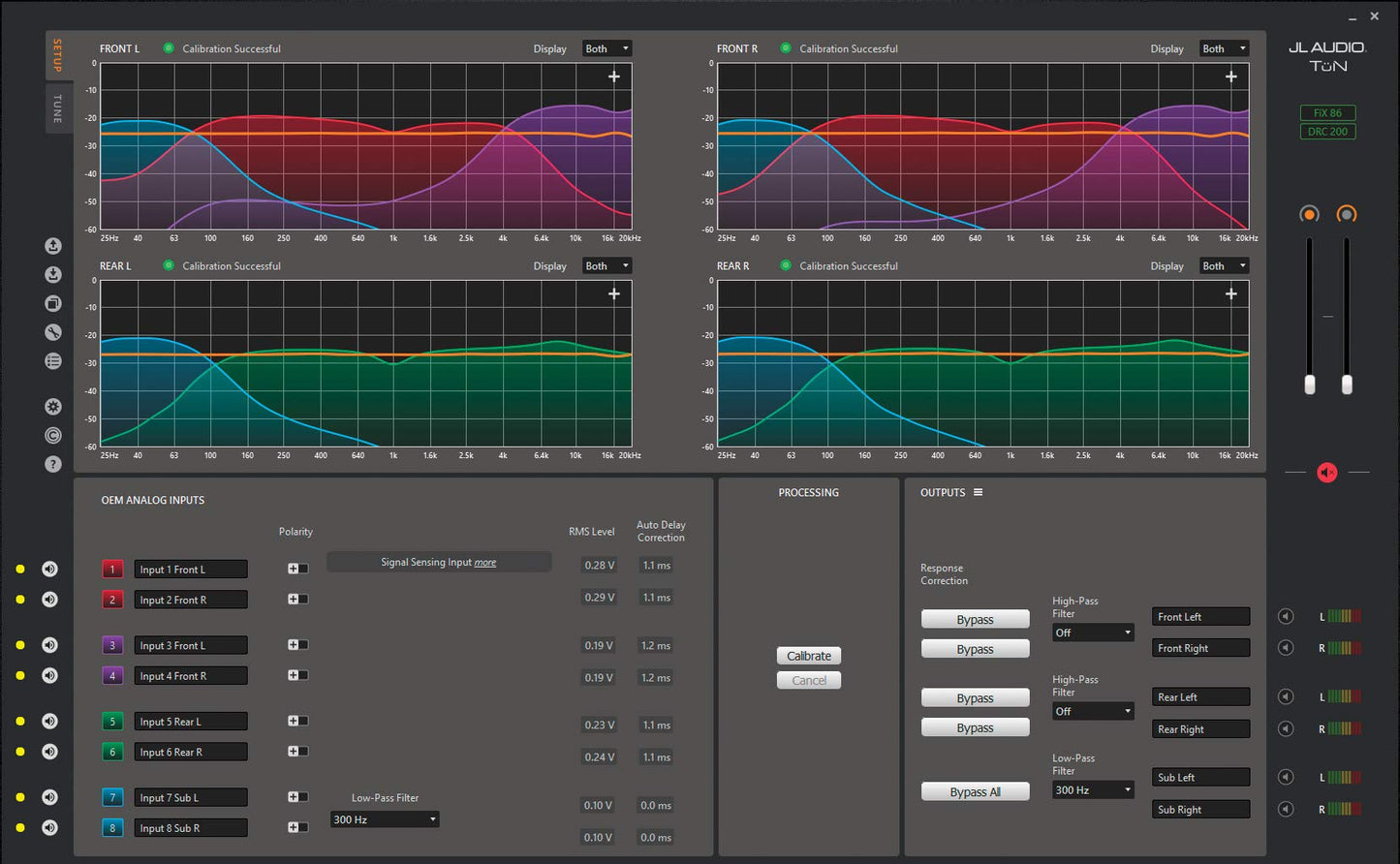
Task: Open the wrench tools icon
Action: (53, 332)
